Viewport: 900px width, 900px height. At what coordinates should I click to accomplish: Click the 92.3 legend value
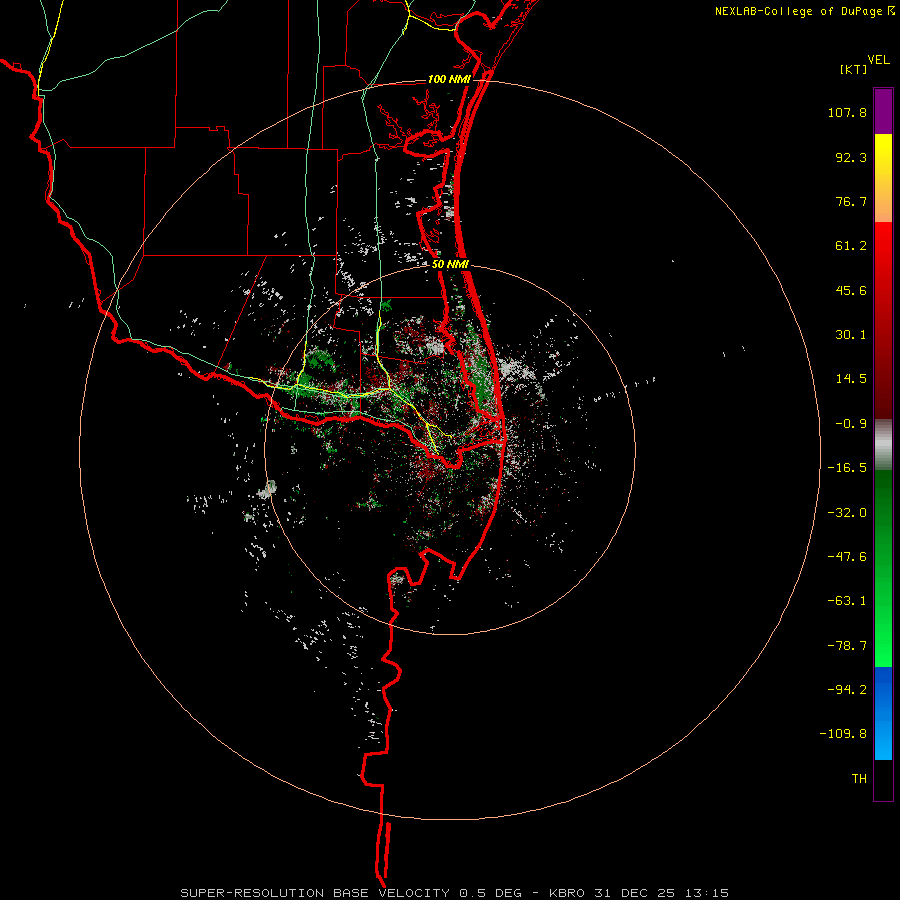tap(851, 157)
